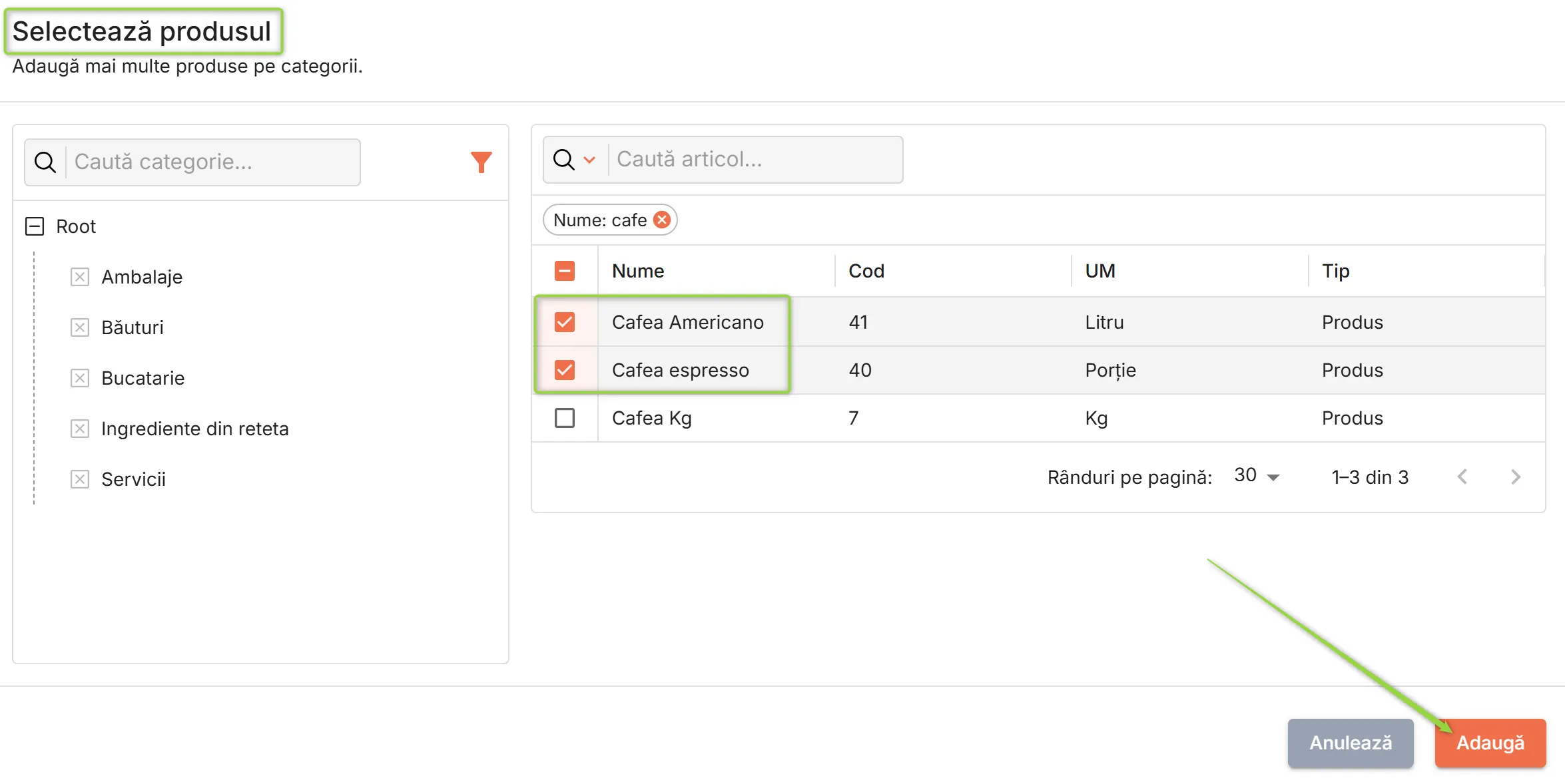The width and height of the screenshot is (1565, 784).
Task: Click the '1–3 din 3' pagination text
Action: coord(1370,477)
